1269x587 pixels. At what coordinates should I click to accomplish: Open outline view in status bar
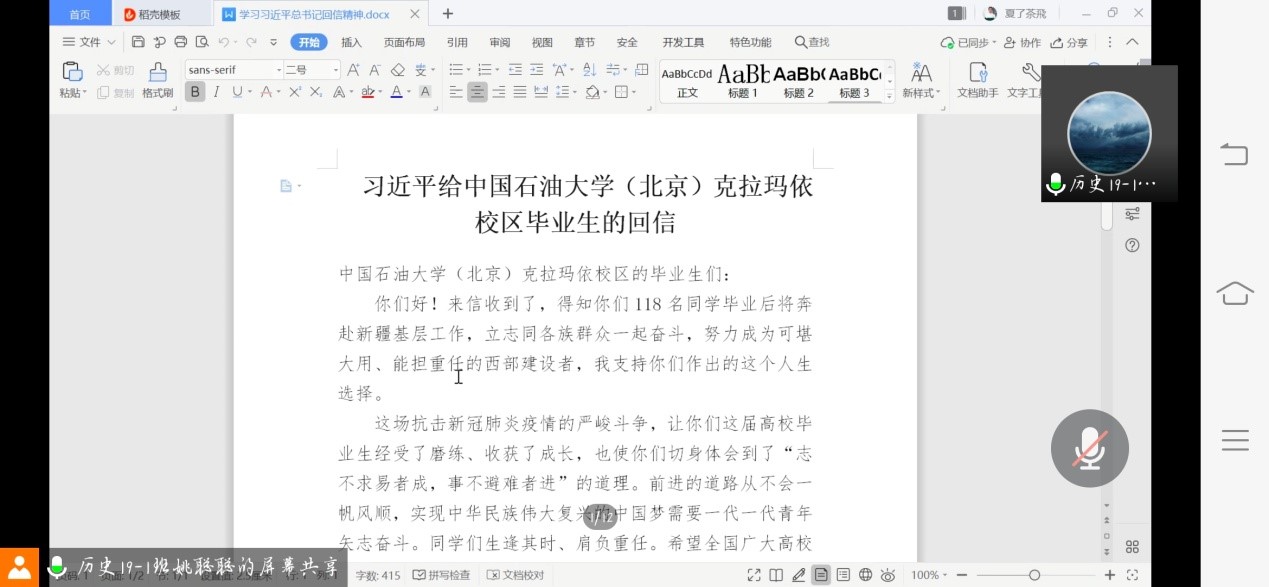click(x=843, y=575)
